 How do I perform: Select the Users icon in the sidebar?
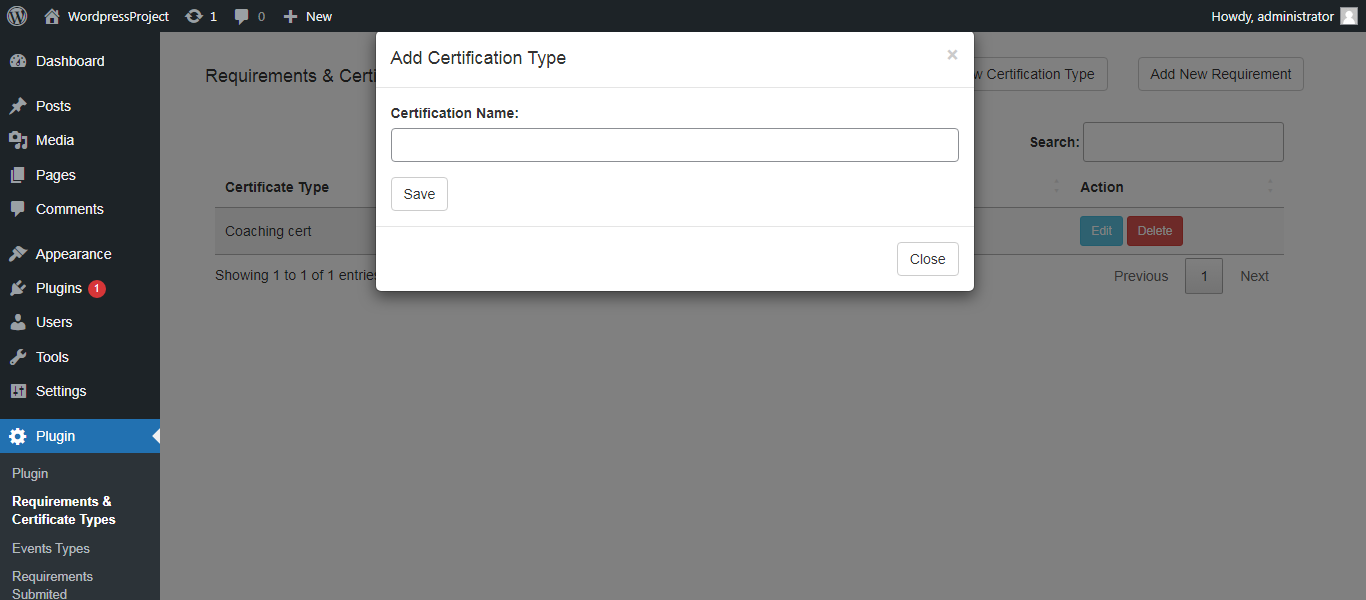(x=19, y=322)
